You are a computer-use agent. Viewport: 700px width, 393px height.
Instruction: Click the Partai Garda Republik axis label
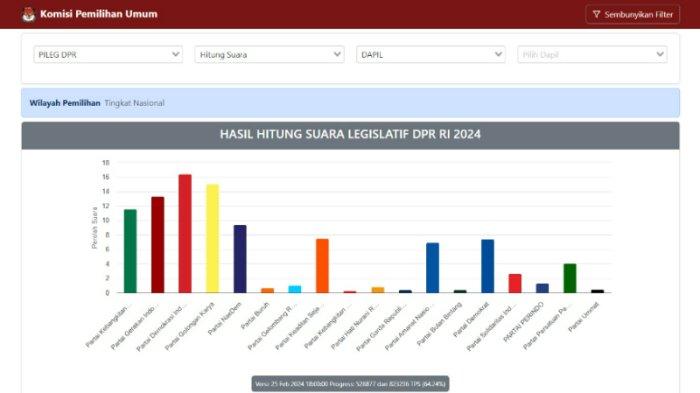(x=382, y=327)
